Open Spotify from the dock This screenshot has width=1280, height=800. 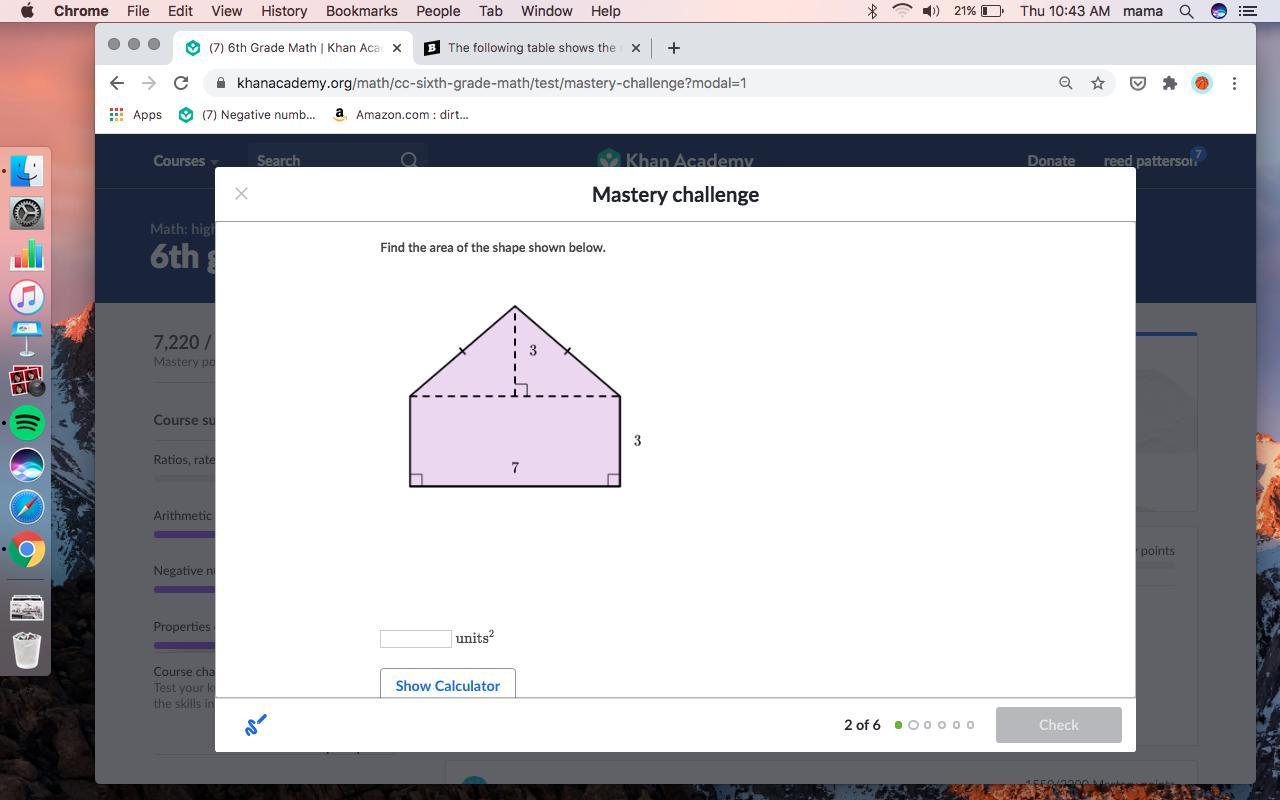pyautogui.click(x=27, y=423)
